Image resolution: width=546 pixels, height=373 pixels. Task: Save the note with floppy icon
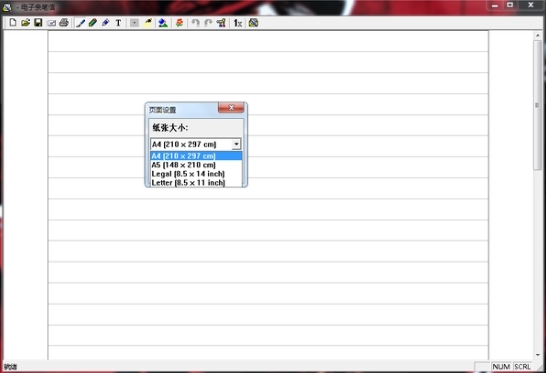[38, 23]
